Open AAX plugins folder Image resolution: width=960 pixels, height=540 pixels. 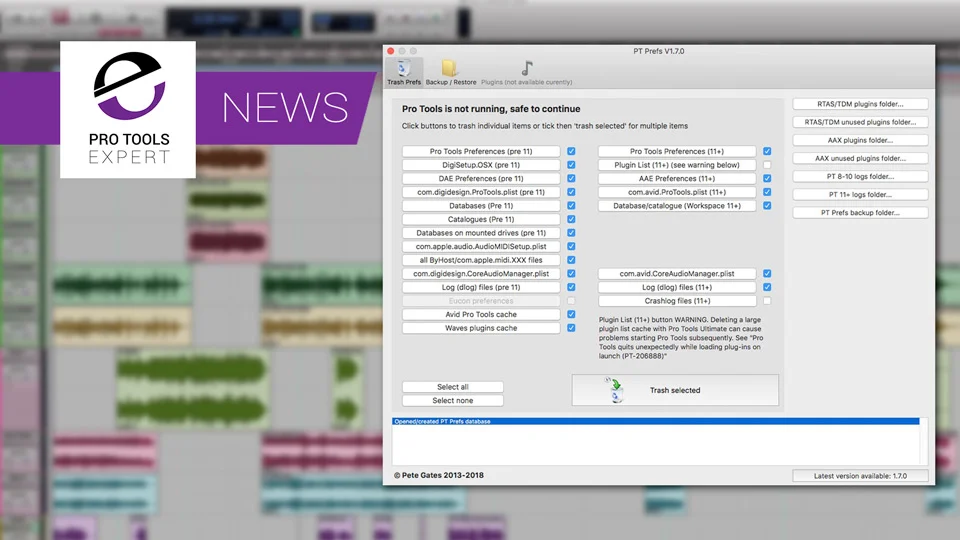tap(860, 140)
